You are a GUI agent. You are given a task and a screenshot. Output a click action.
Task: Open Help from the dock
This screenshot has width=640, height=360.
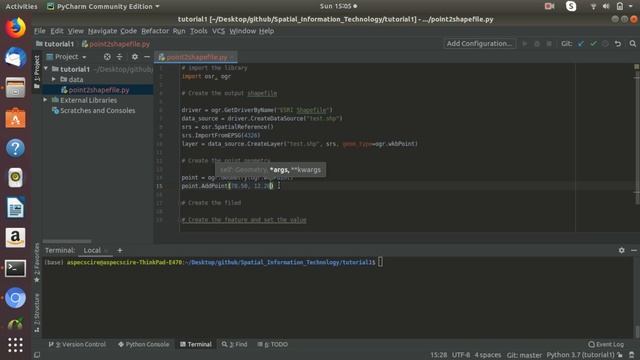point(16,148)
